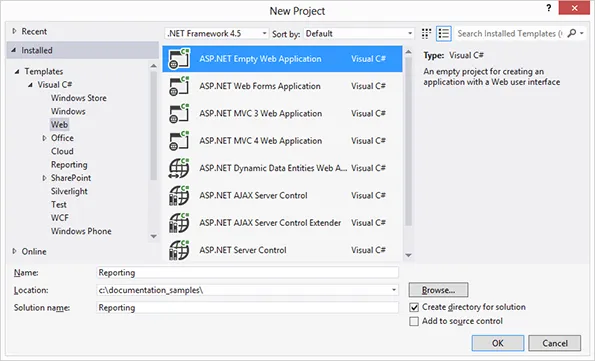Select the WCF category
This screenshot has height=361, width=595.
(x=60, y=218)
